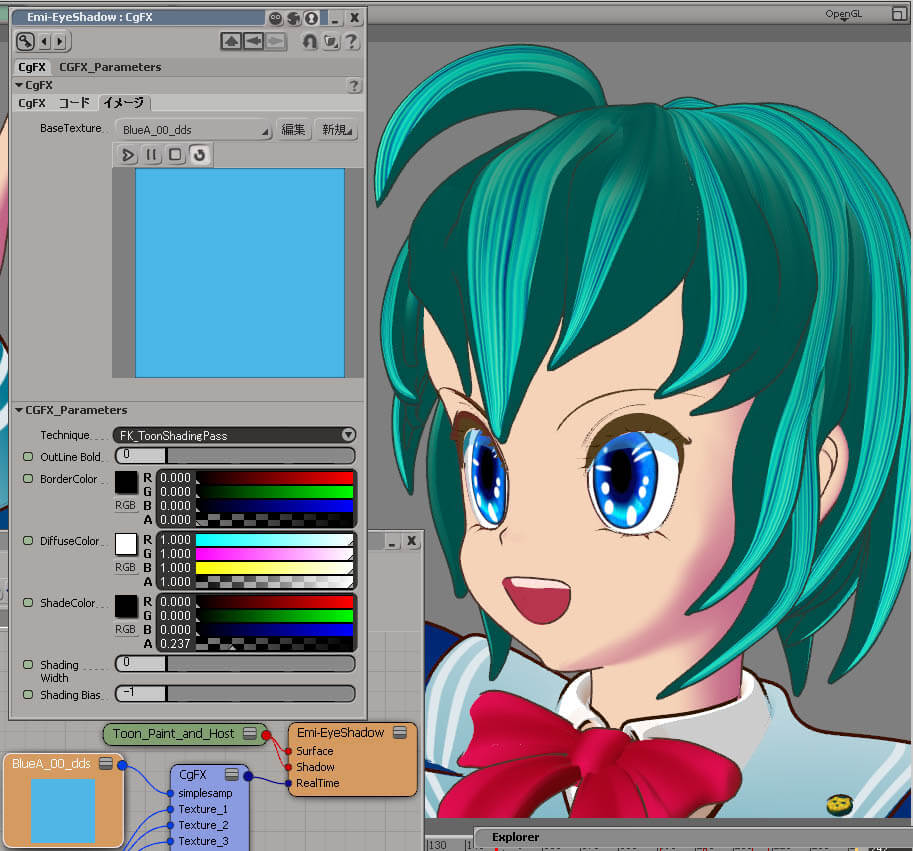Click the white DiffuseColor swatch
The height and width of the screenshot is (851, 913).
pyautogui.click(x=126, y=544)
